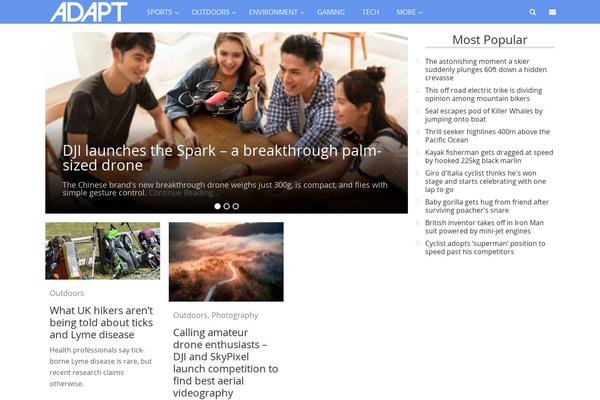Open Seal escapes Killer Whales story
This screenshot has width=600, height=400.
[484, 115]
